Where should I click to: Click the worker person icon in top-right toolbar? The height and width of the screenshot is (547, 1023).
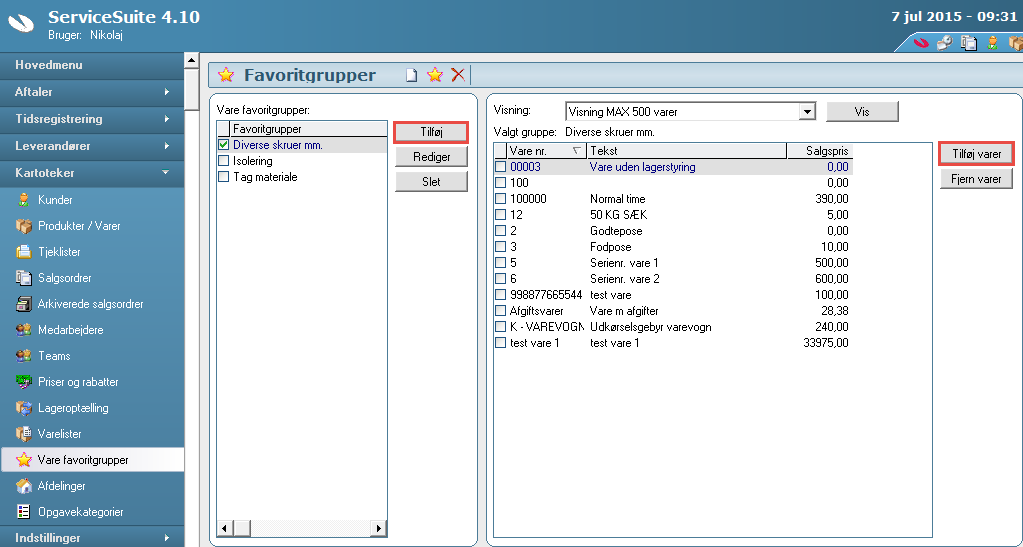coord(992,43)
